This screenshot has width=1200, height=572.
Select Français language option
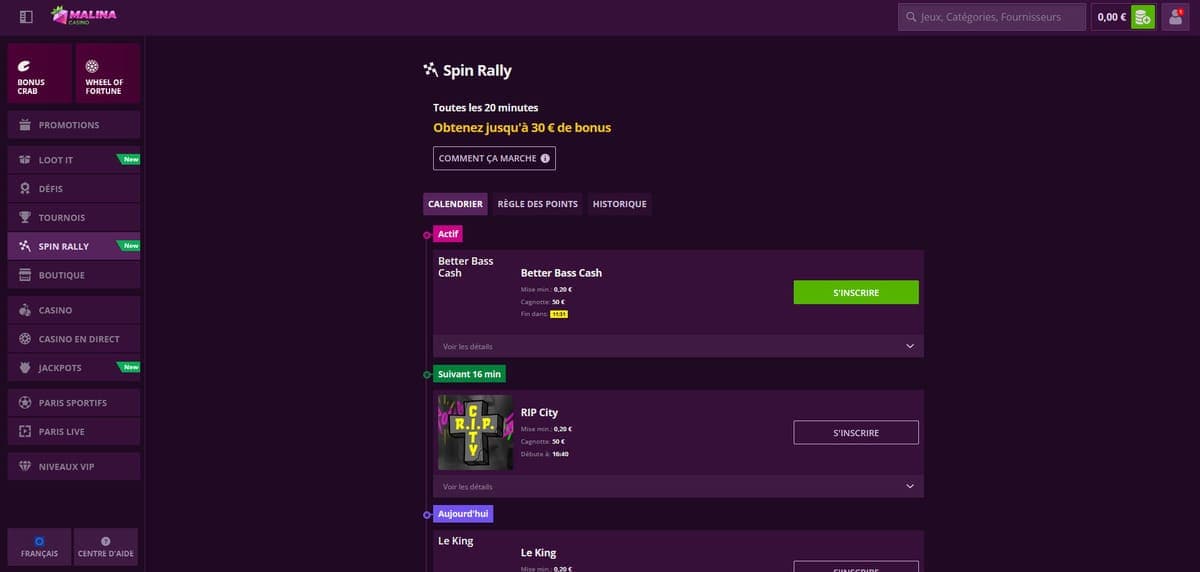[x=39, y=547]
